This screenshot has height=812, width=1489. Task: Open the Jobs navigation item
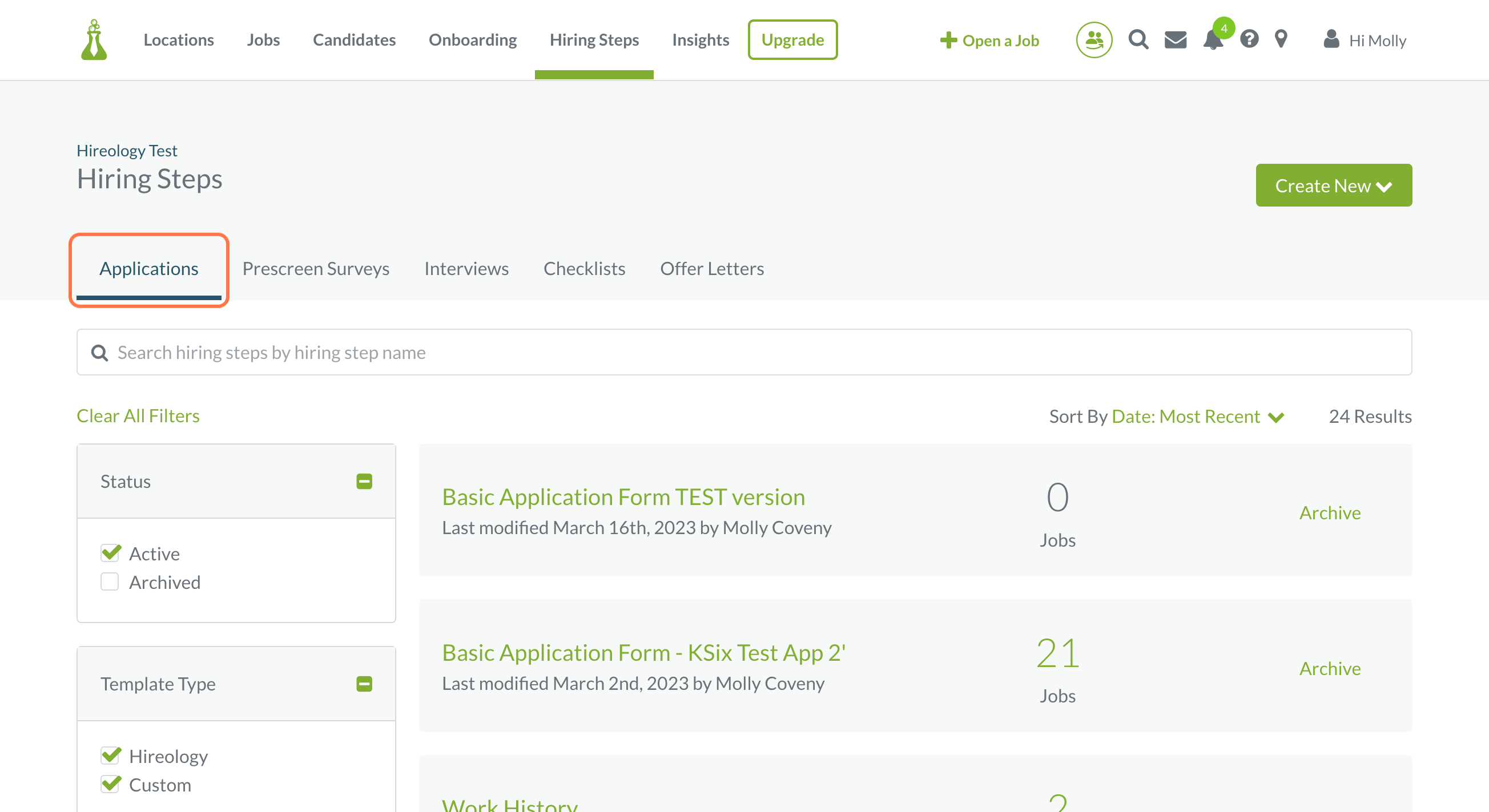pos(264,40)
